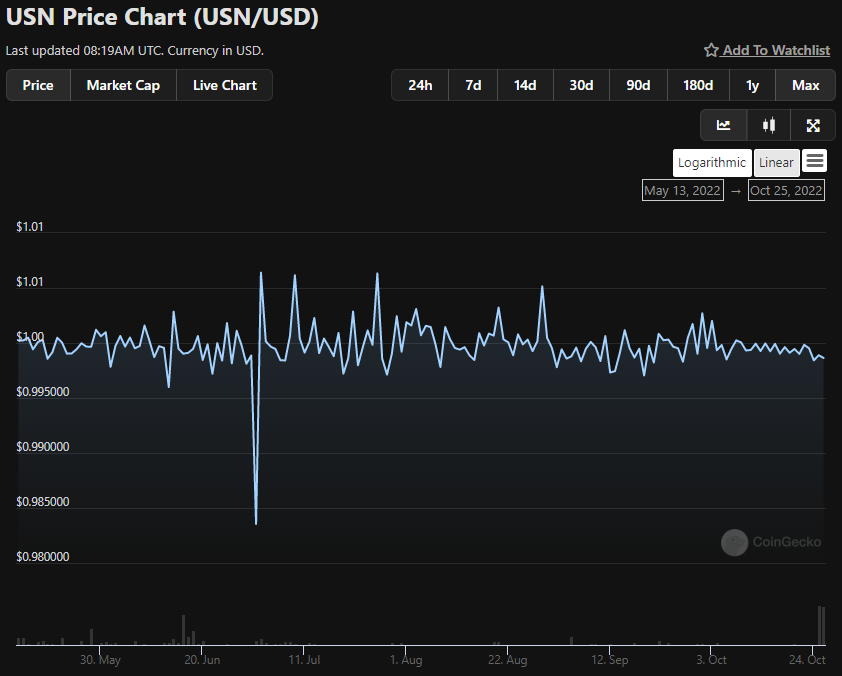Click the Add To Watchlist link
842x676 pixels.
[x=776, y=50]
